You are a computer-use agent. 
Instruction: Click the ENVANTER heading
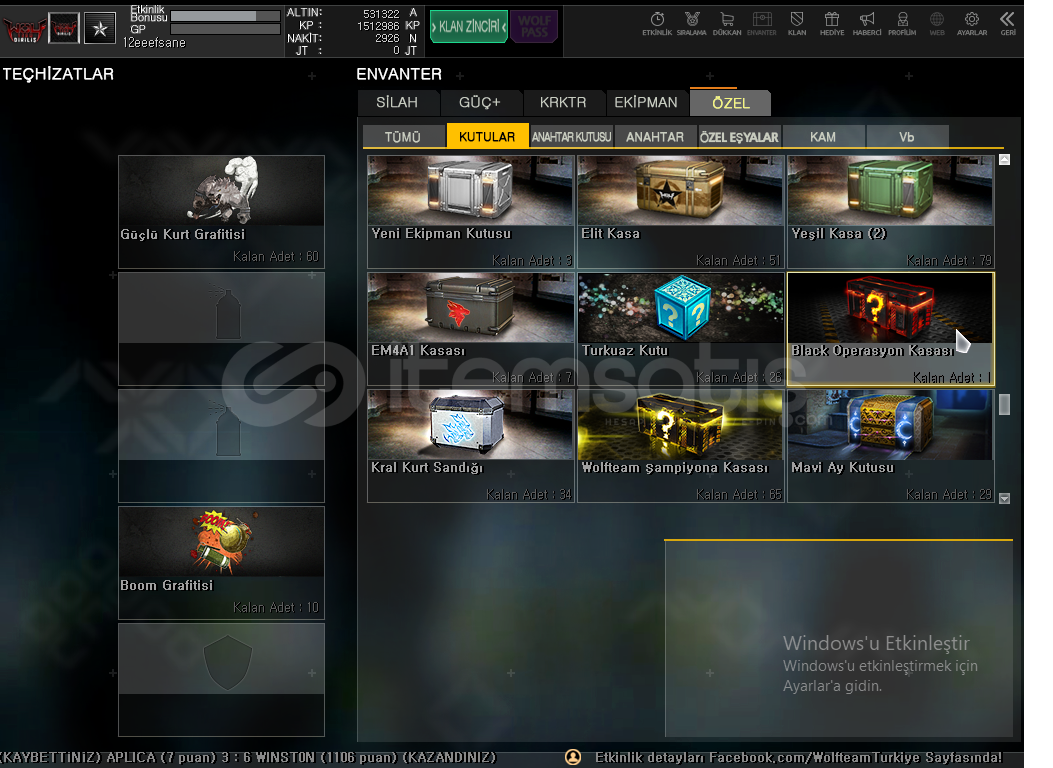[x=399, y=75]
